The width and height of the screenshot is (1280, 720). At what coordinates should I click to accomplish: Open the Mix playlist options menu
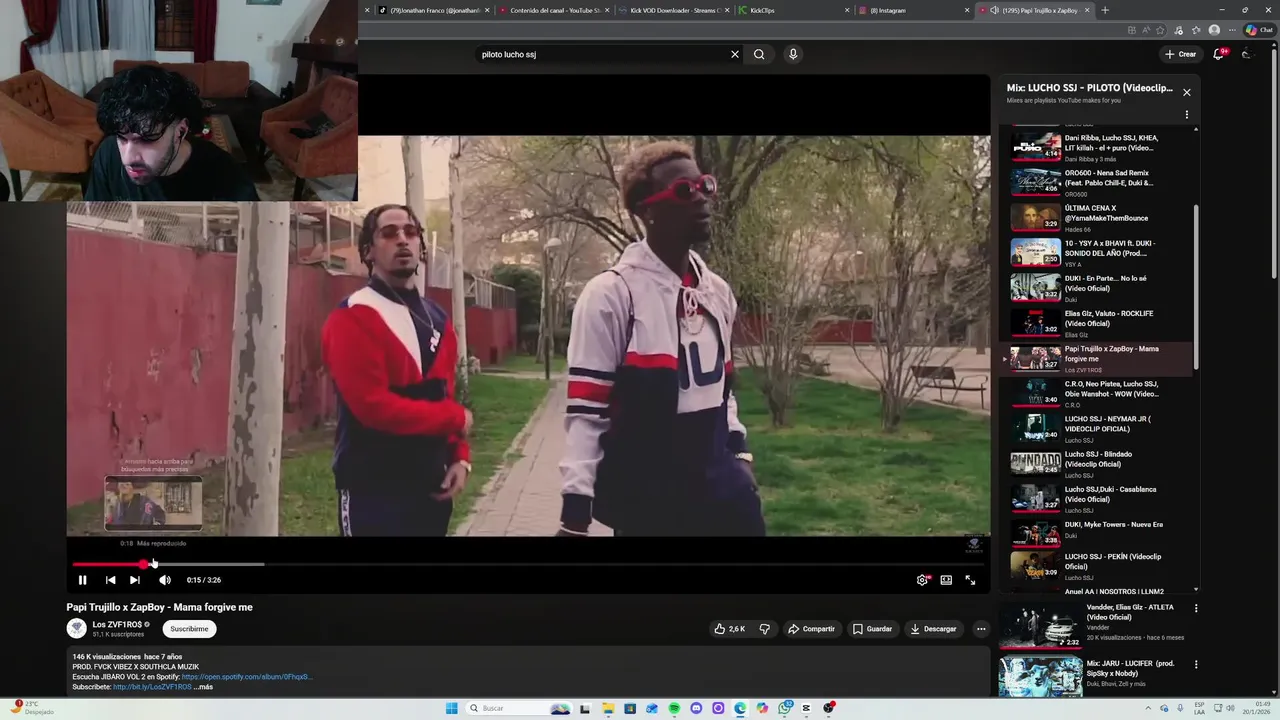1187,115
